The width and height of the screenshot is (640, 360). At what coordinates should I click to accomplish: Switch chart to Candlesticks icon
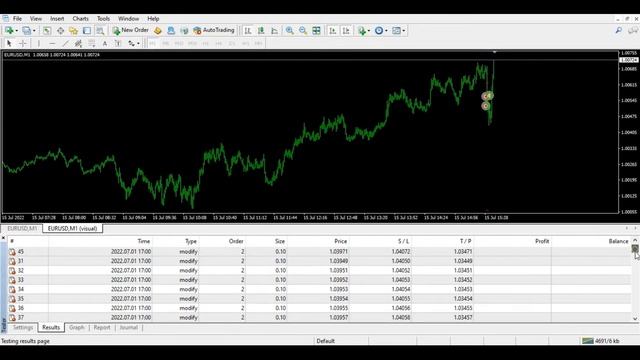(261, 31)
